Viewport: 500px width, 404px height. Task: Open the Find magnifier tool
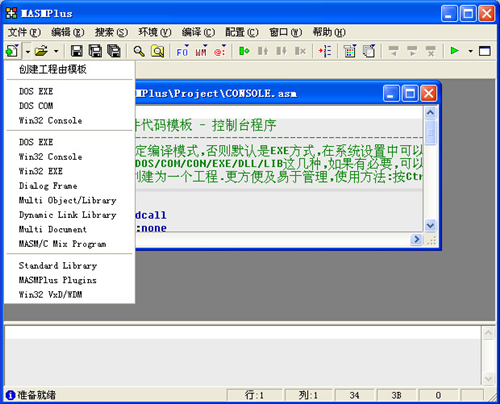click(x=139, y=51)
